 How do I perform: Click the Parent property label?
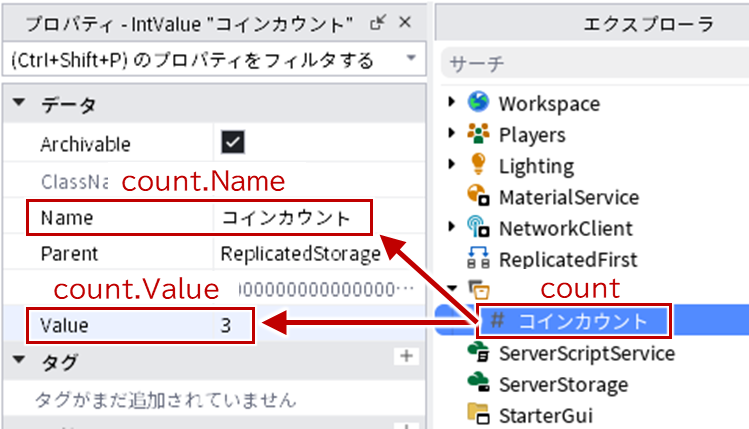click(x=69, y=254)
